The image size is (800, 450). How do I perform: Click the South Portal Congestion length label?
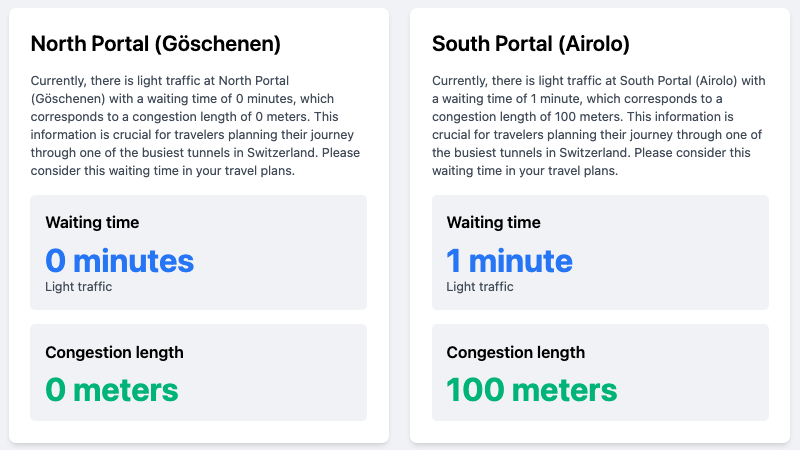[x=516, y=353]
